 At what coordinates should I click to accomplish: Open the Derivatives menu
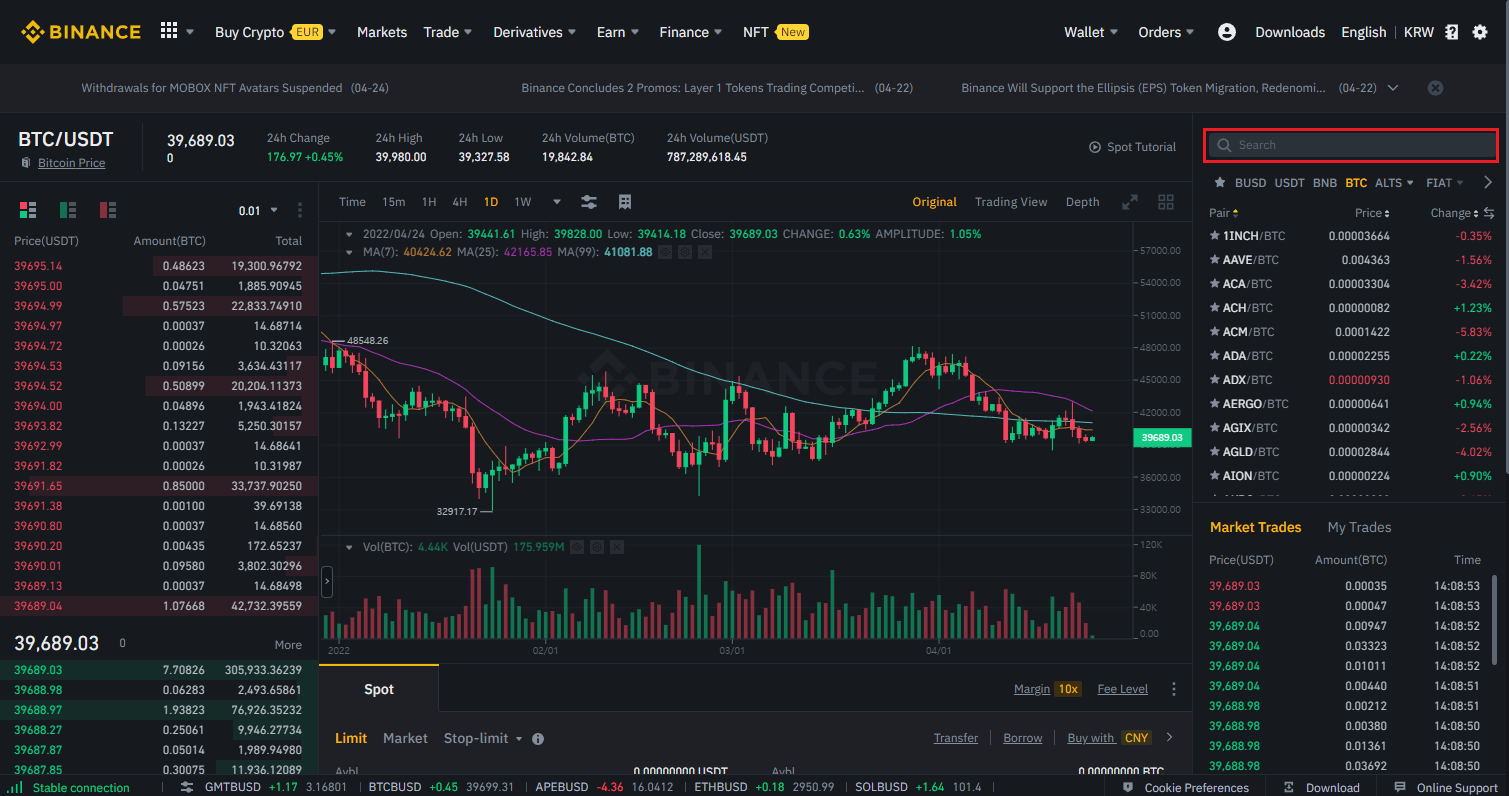pyautogui.click(x=535, y=32)
